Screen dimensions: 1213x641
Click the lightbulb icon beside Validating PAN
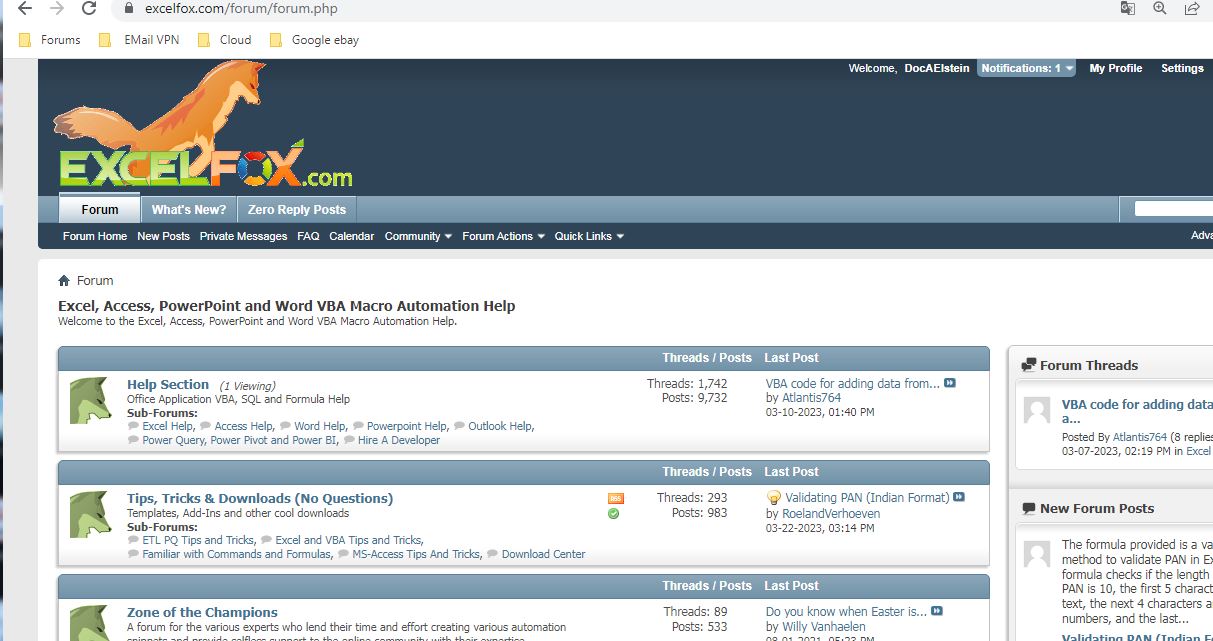773,497
